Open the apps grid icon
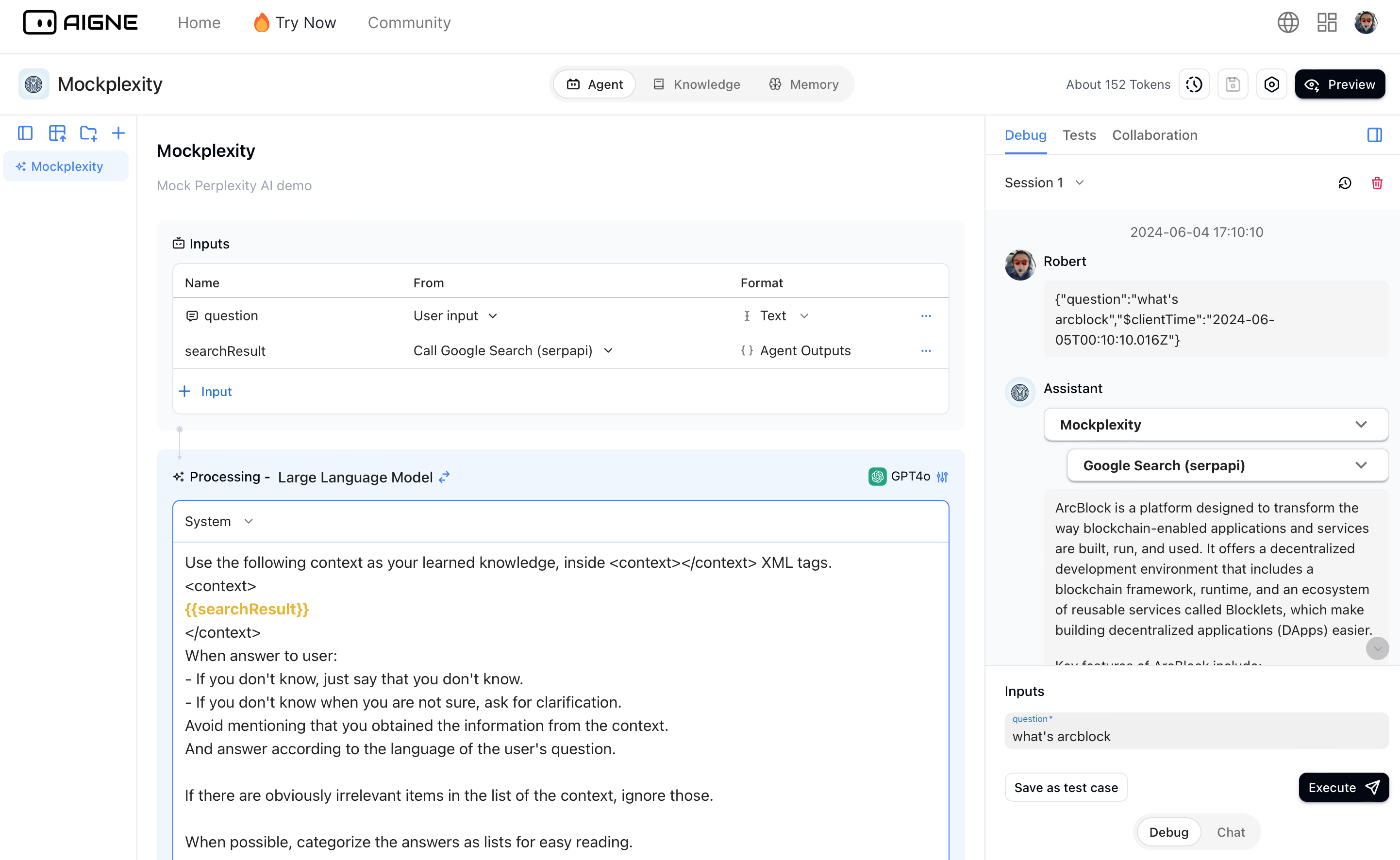This screenshot has width=1400, height=860. click(1327, 23)
